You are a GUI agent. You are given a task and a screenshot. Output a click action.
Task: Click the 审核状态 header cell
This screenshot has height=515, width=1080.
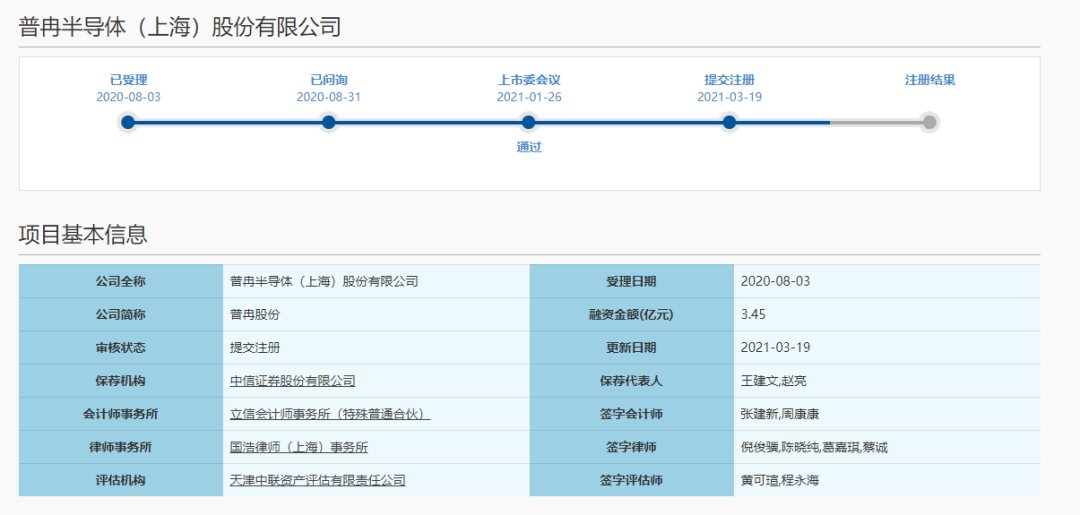(121, 348)
